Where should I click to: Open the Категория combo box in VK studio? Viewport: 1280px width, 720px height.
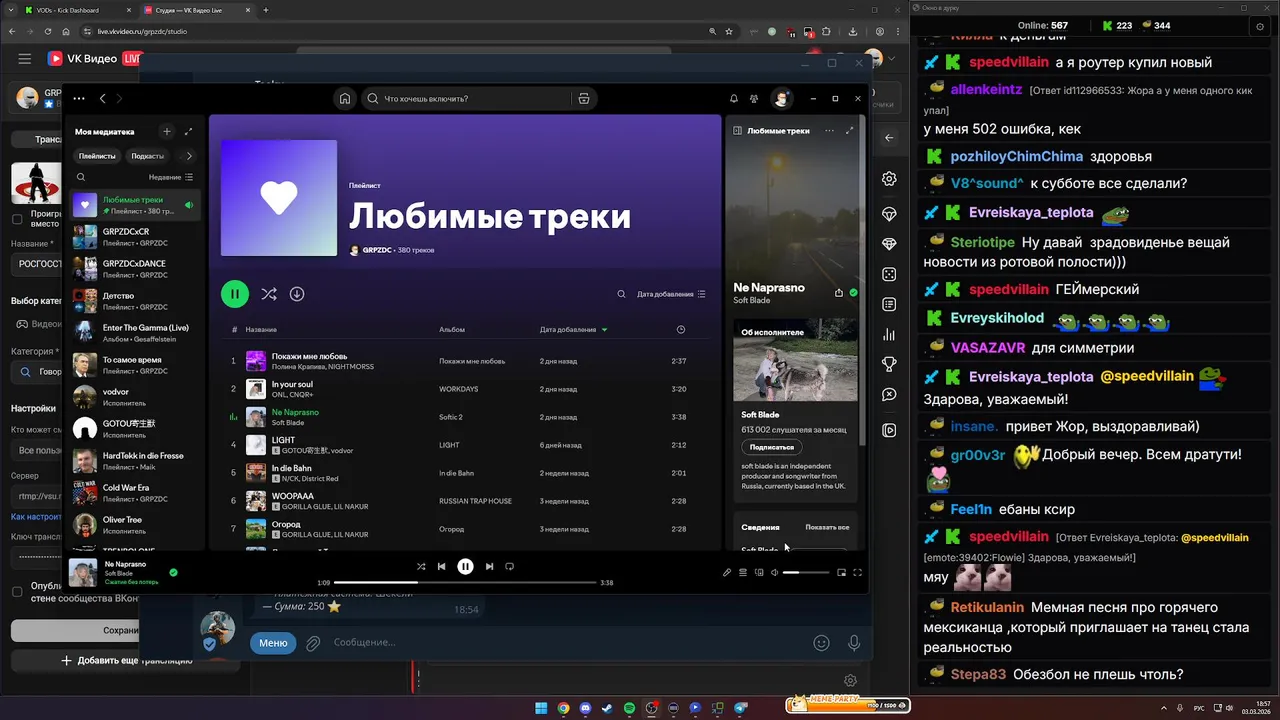37,372
